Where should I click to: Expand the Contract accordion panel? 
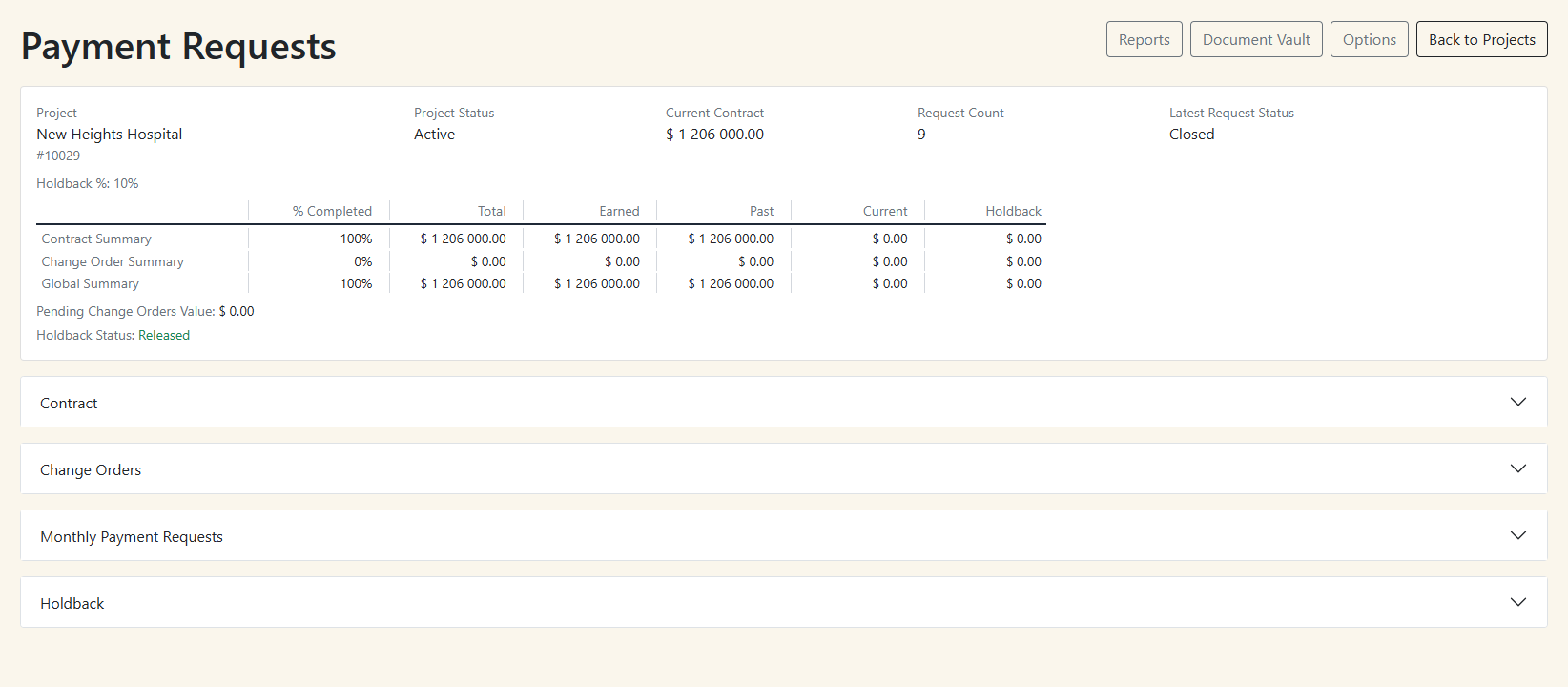[69, 403]
